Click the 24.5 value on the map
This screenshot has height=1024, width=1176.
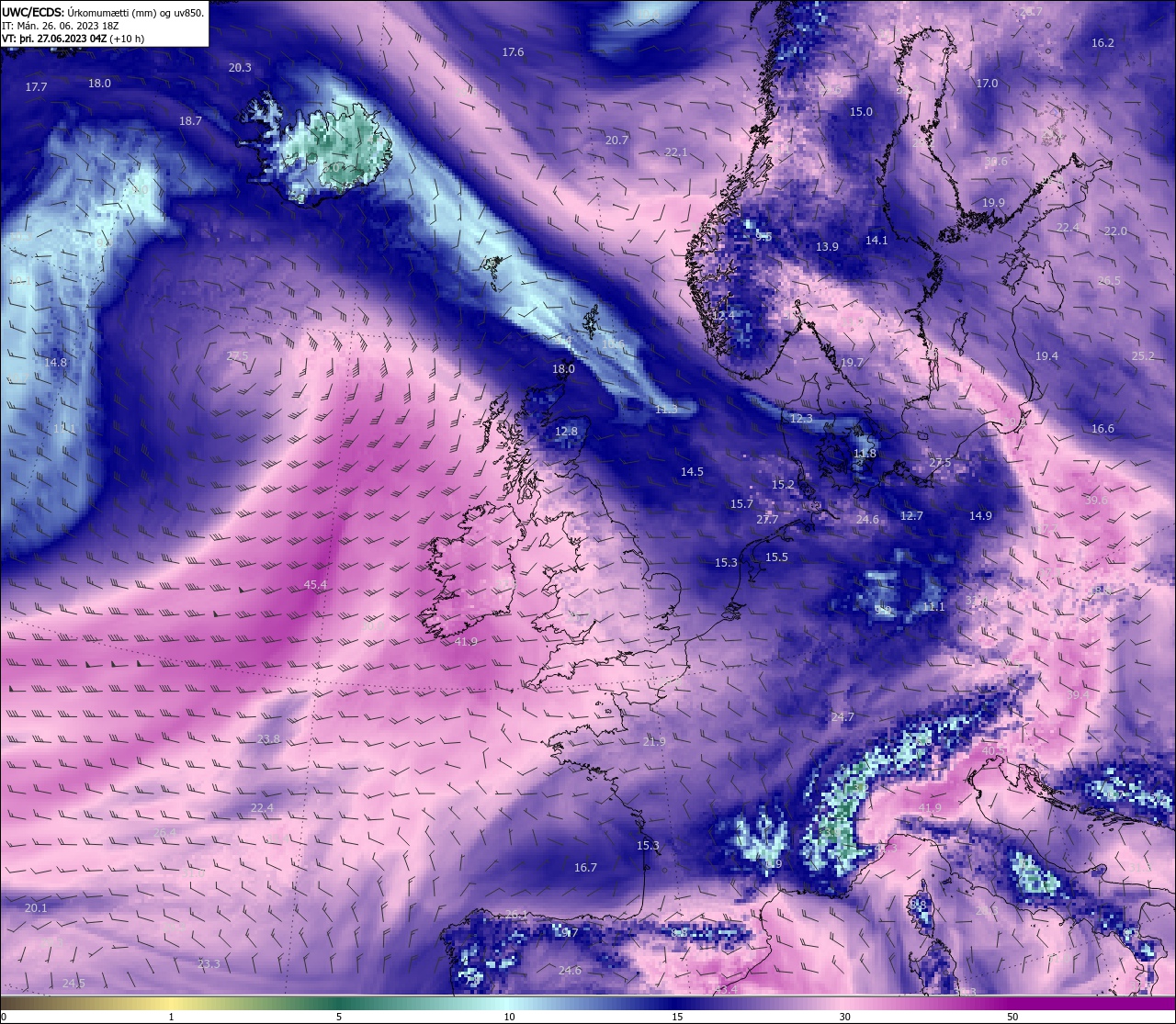pos(73,984)
